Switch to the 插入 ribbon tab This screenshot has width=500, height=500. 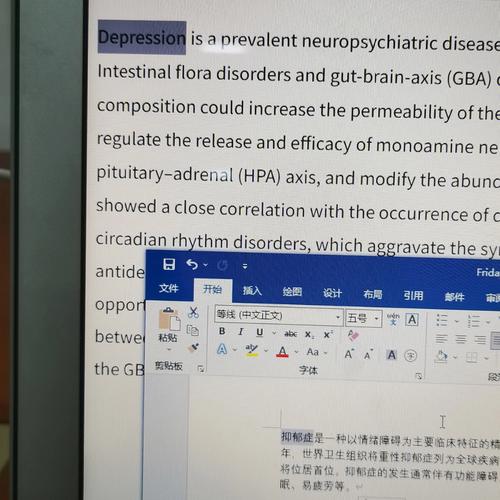point(252,291)
